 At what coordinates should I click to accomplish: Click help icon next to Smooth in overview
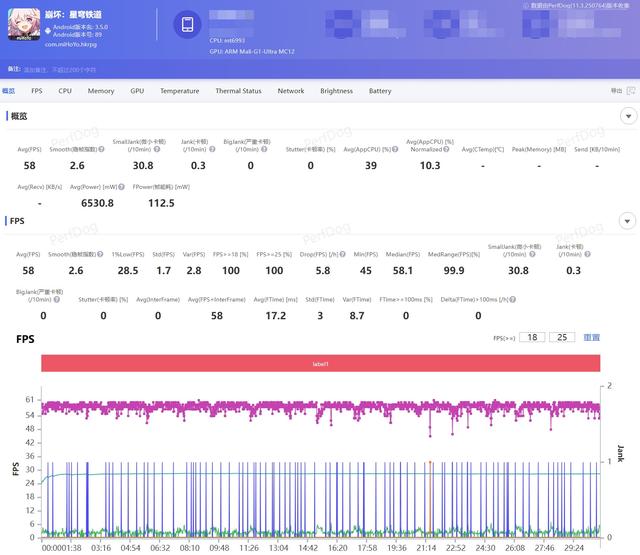point(102,150)
